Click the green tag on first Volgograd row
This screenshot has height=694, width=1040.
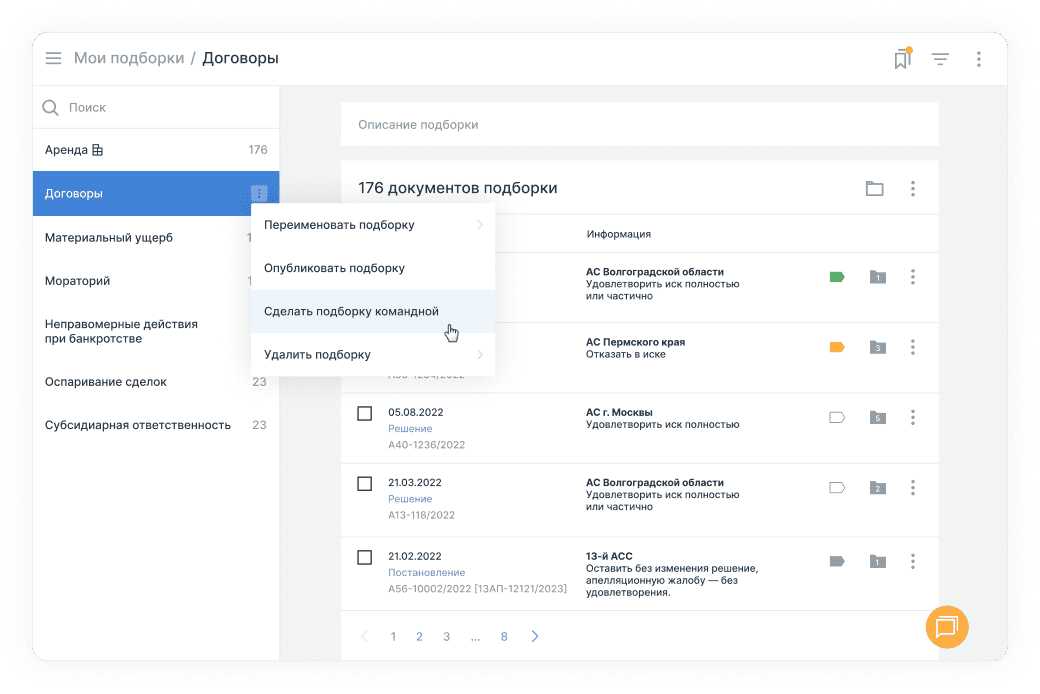click(837, 277)
